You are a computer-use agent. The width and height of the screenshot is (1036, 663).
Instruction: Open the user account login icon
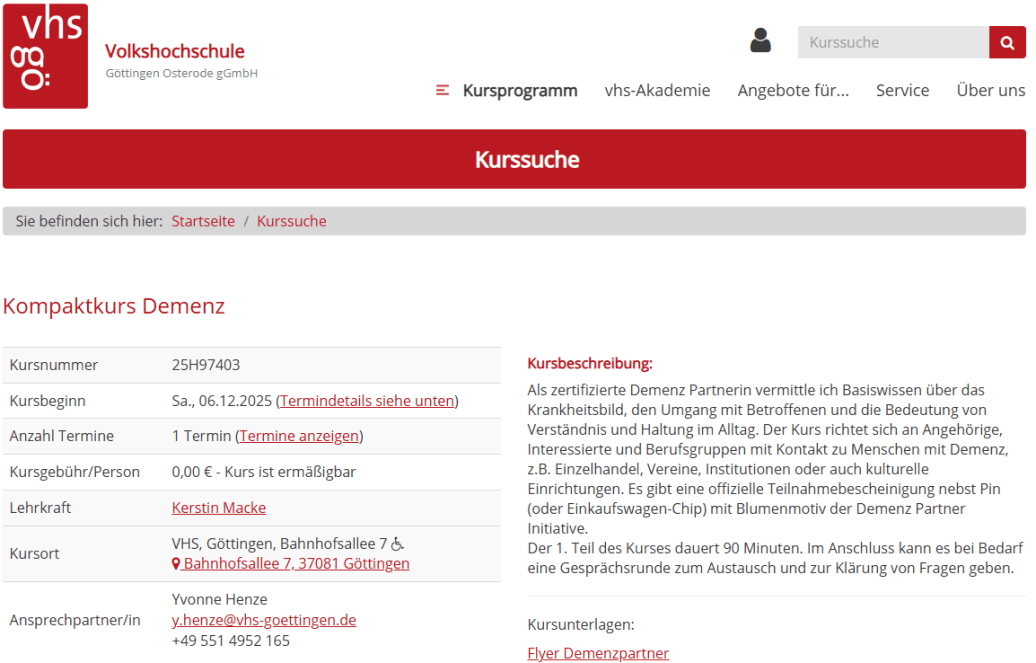760,41
